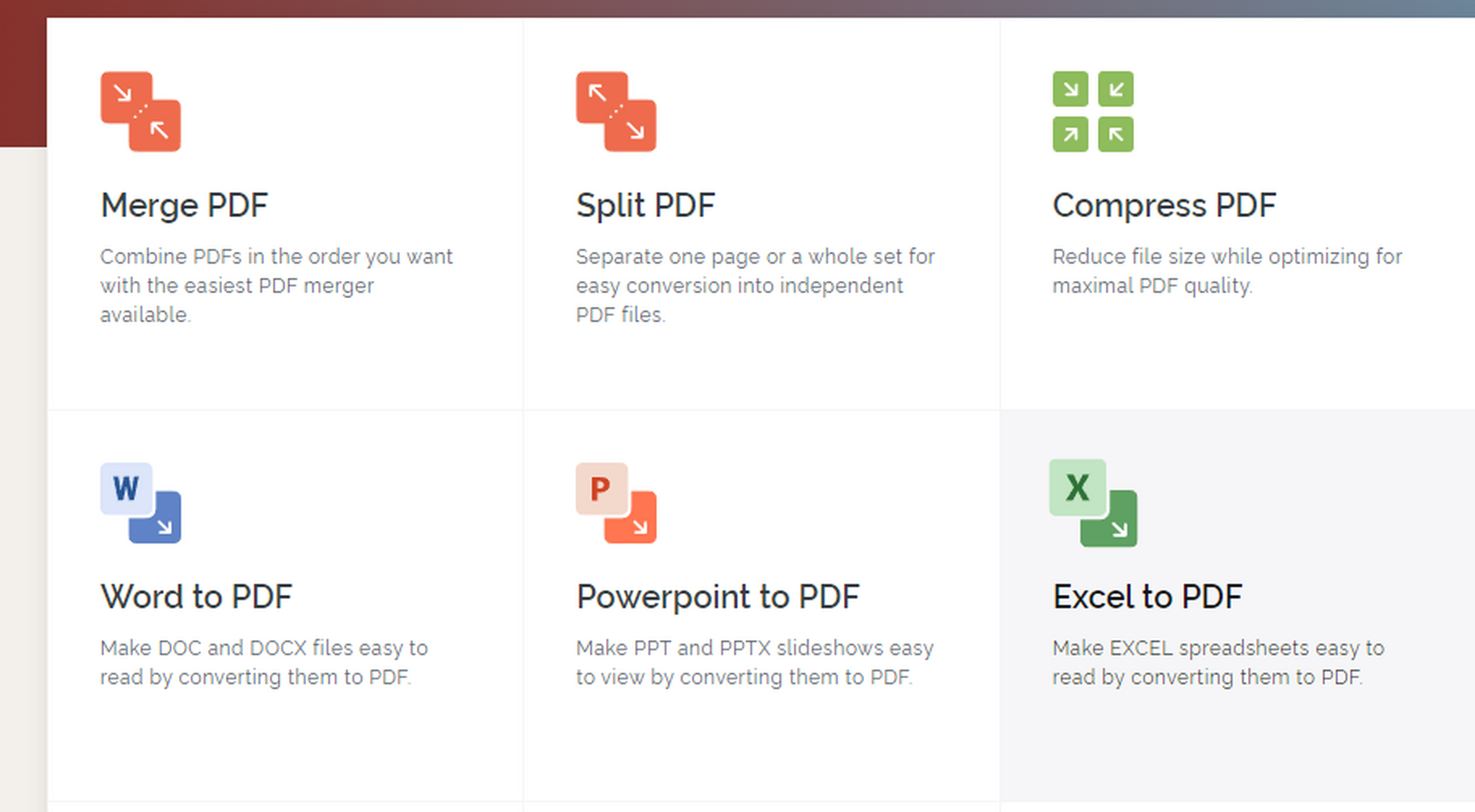Click the 'Reduce file size' description text
Screen dimensions: 1475x812
pos(1226,272)
